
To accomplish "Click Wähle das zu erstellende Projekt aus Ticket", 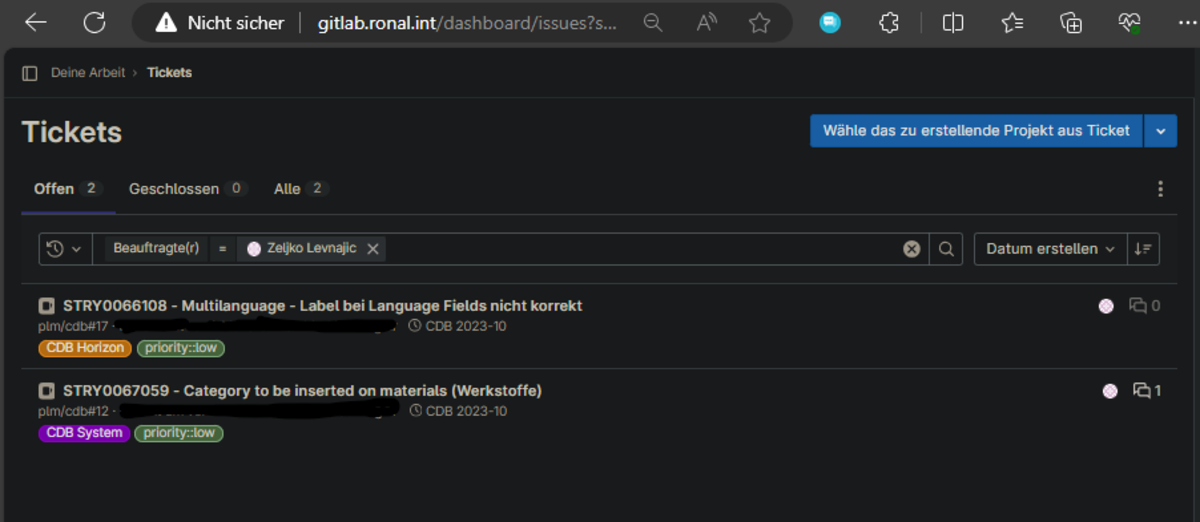I will [x=975, y=131].
